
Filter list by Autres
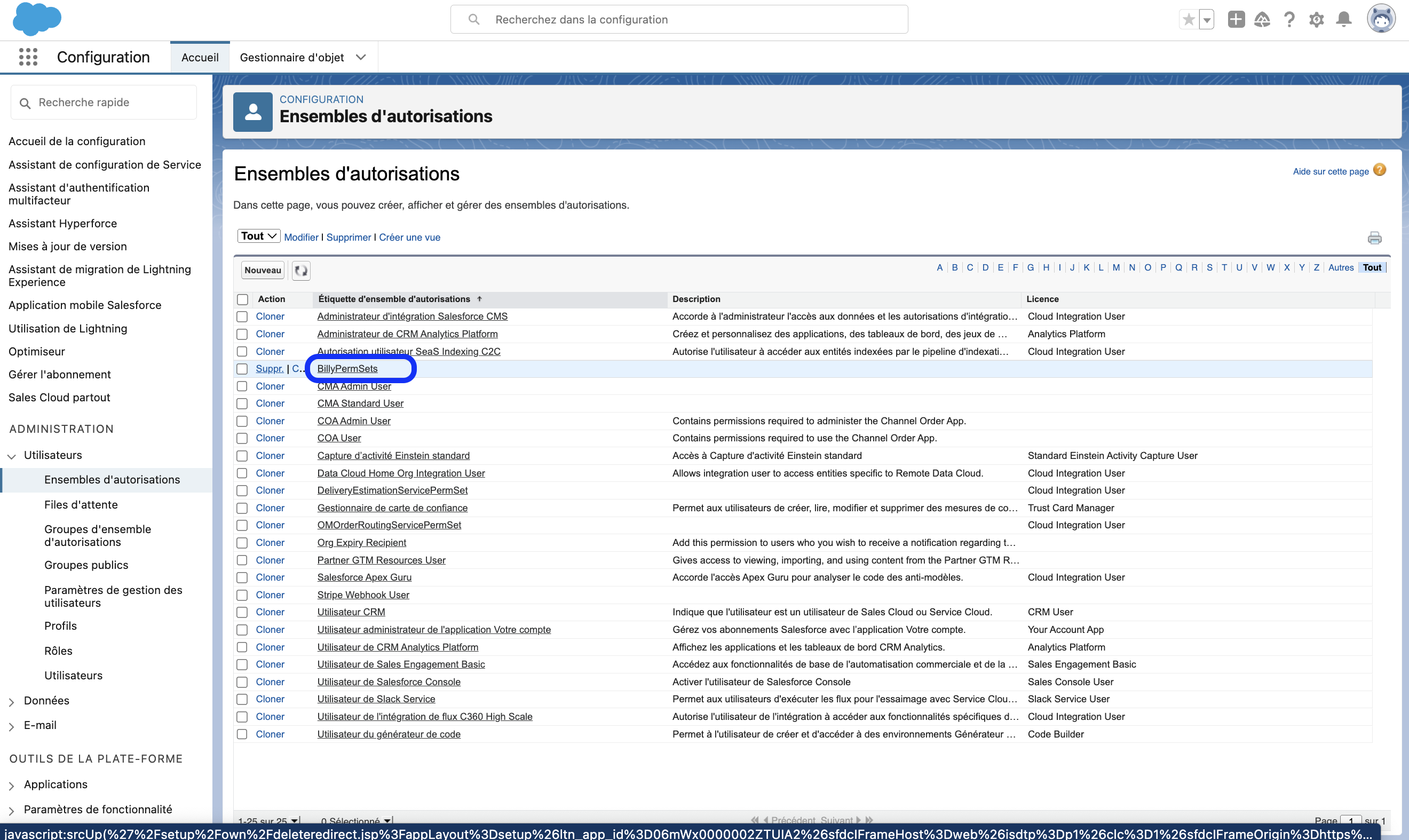[x=1341, y=268]
